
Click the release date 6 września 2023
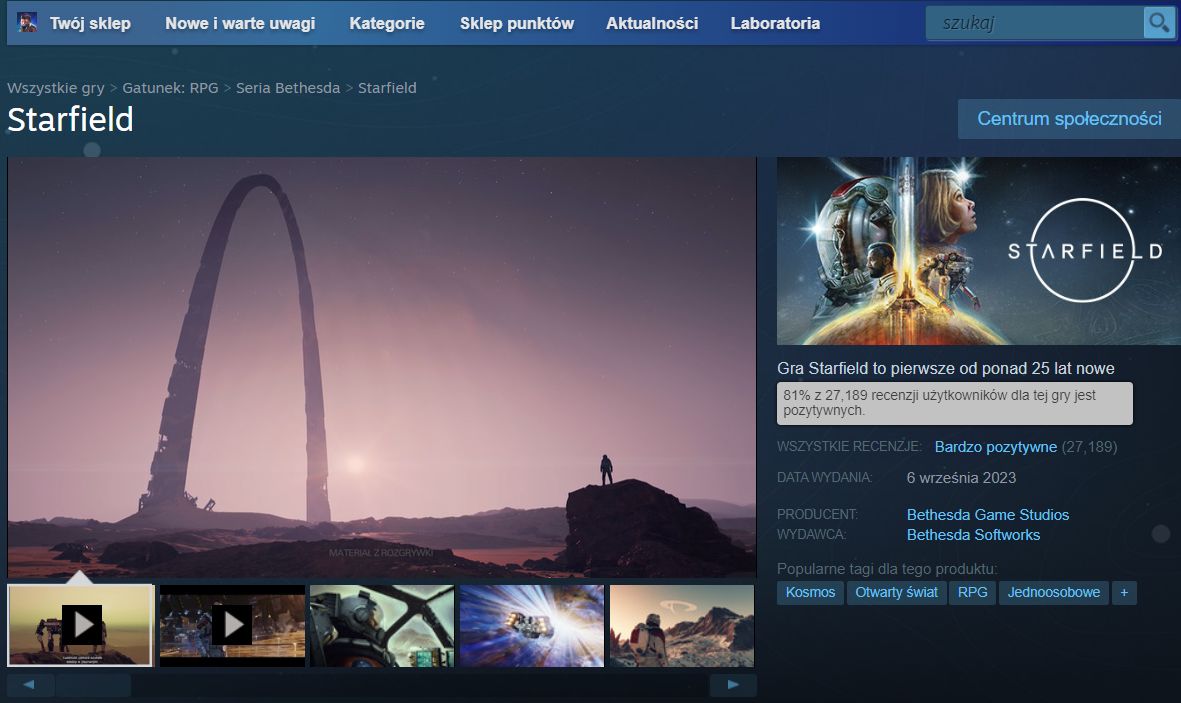click(961, 478)
